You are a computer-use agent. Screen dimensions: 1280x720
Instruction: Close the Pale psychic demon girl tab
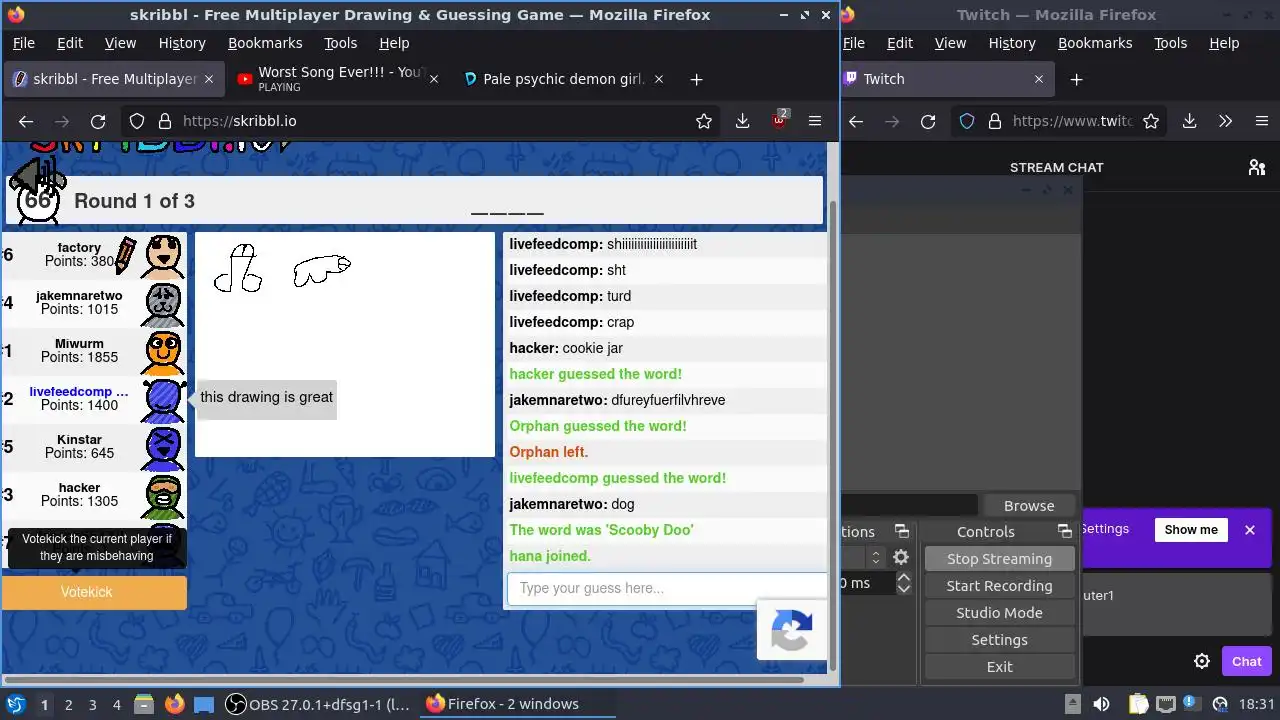point(659,79)
